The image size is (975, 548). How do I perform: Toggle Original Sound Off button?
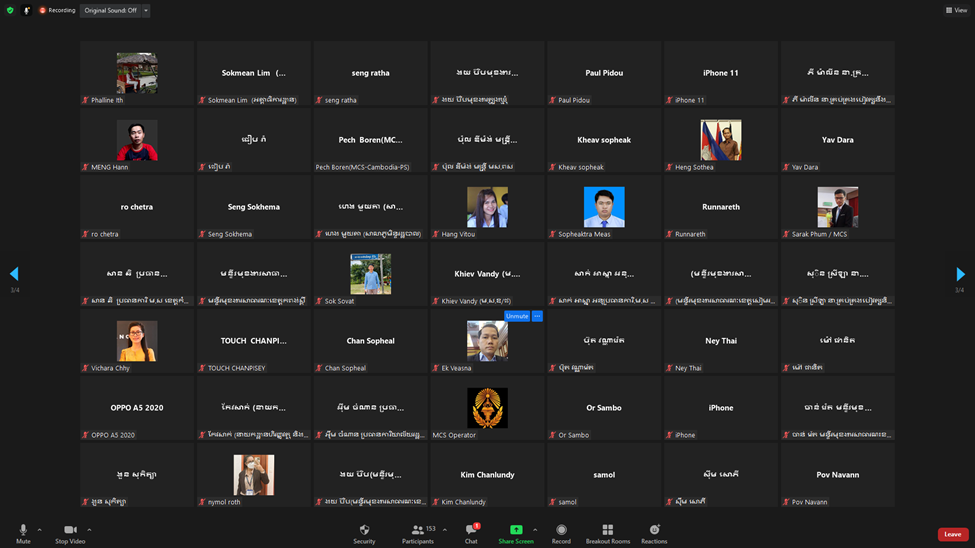pyautogui.click(x=110, y=10)
